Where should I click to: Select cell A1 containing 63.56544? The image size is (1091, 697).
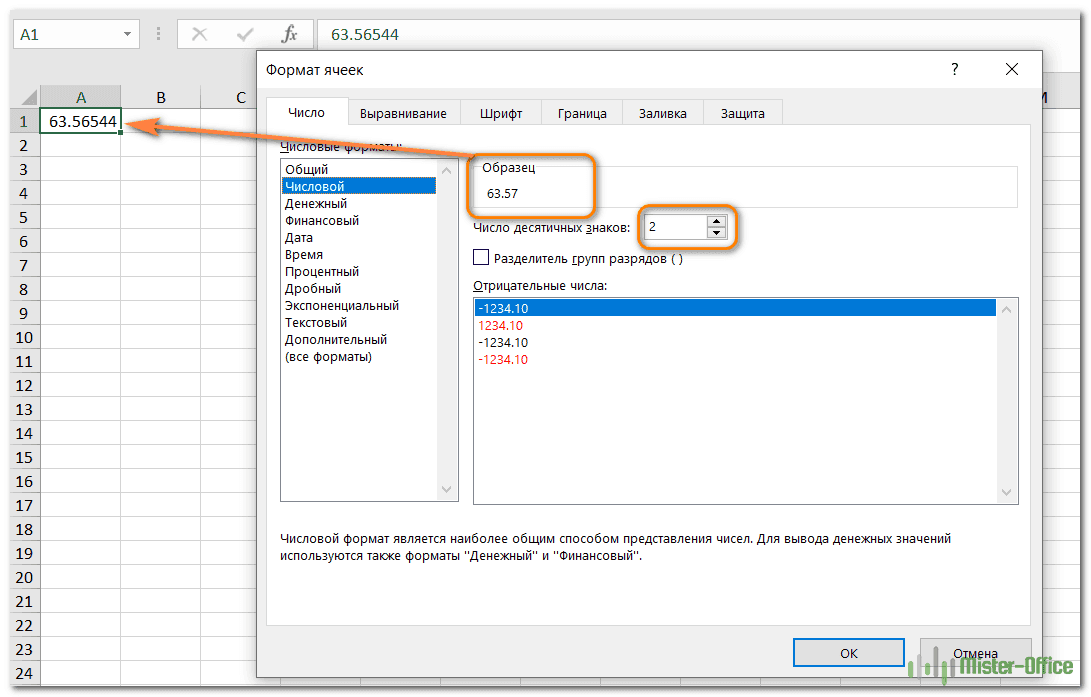coord(80,121)
